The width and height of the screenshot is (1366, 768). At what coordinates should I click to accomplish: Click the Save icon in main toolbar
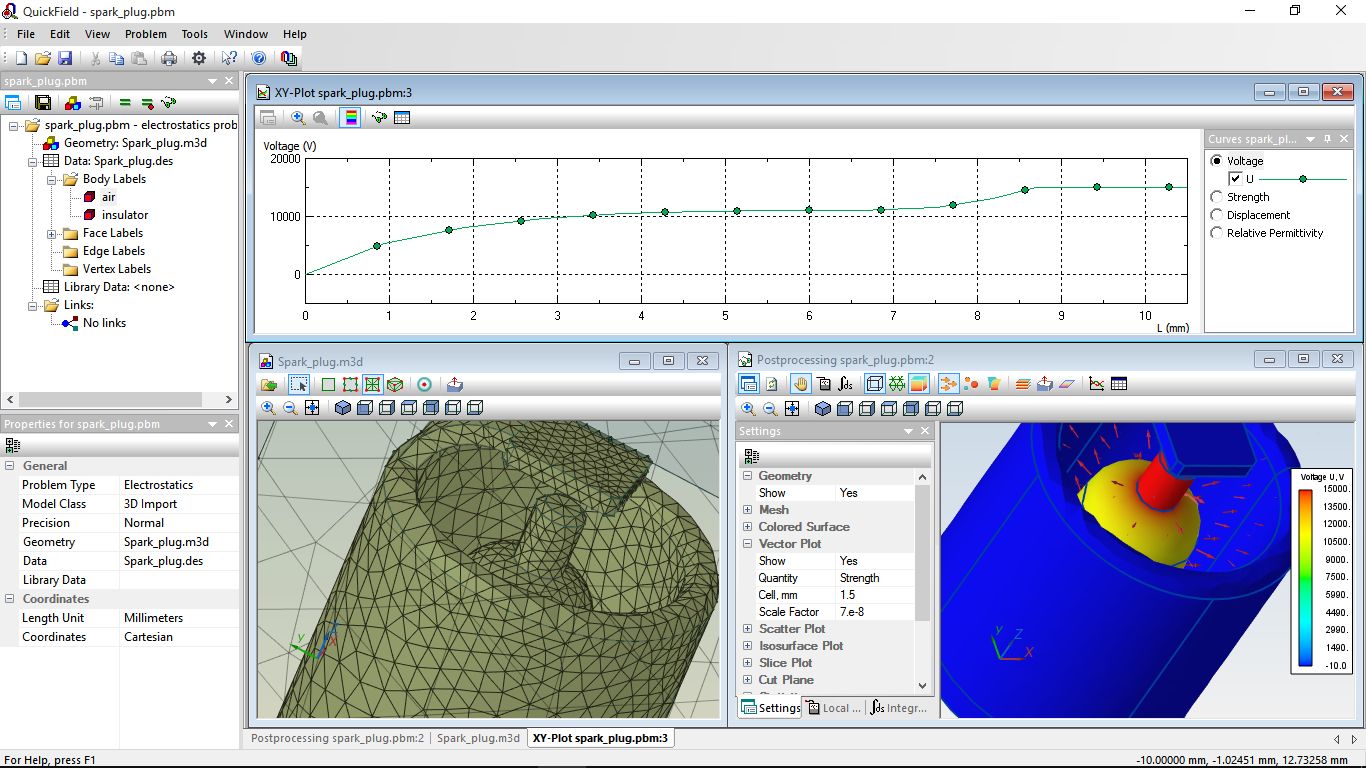[65, 59]
